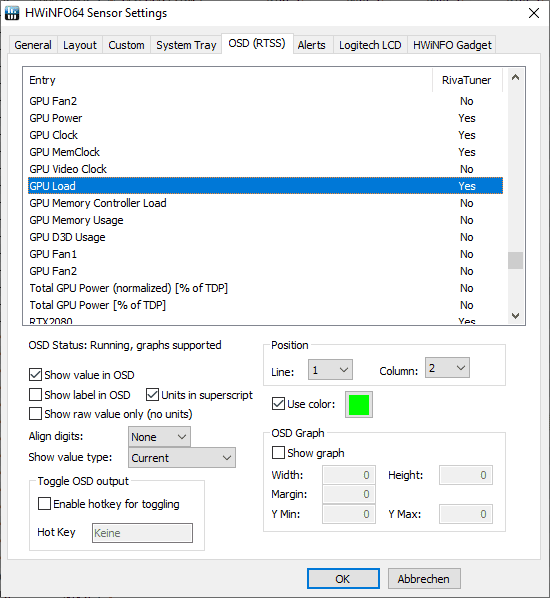Select the GPU Power entry
The image size is (550, 598).
point(265,118)
